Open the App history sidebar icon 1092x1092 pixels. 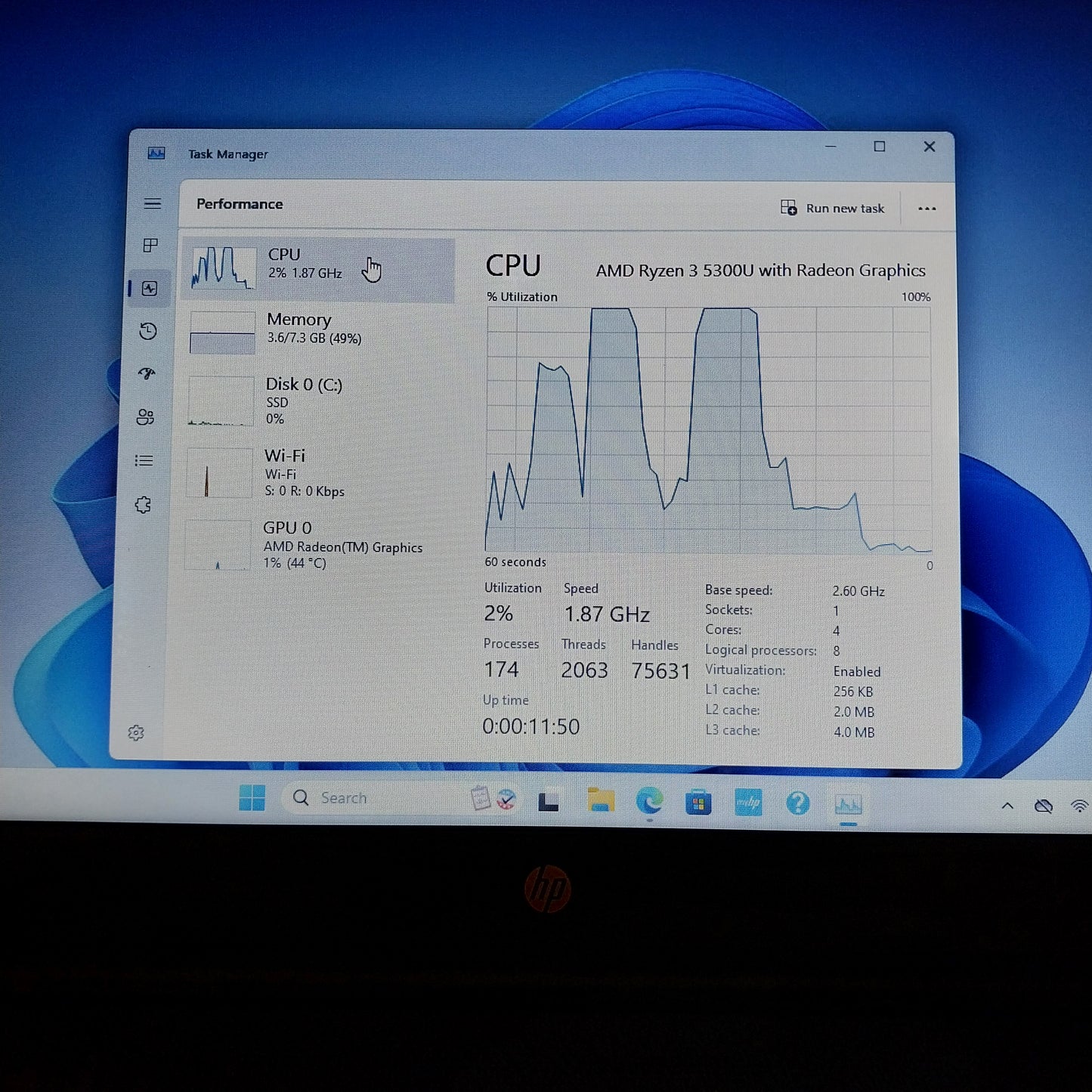click(x=148, y=331)
